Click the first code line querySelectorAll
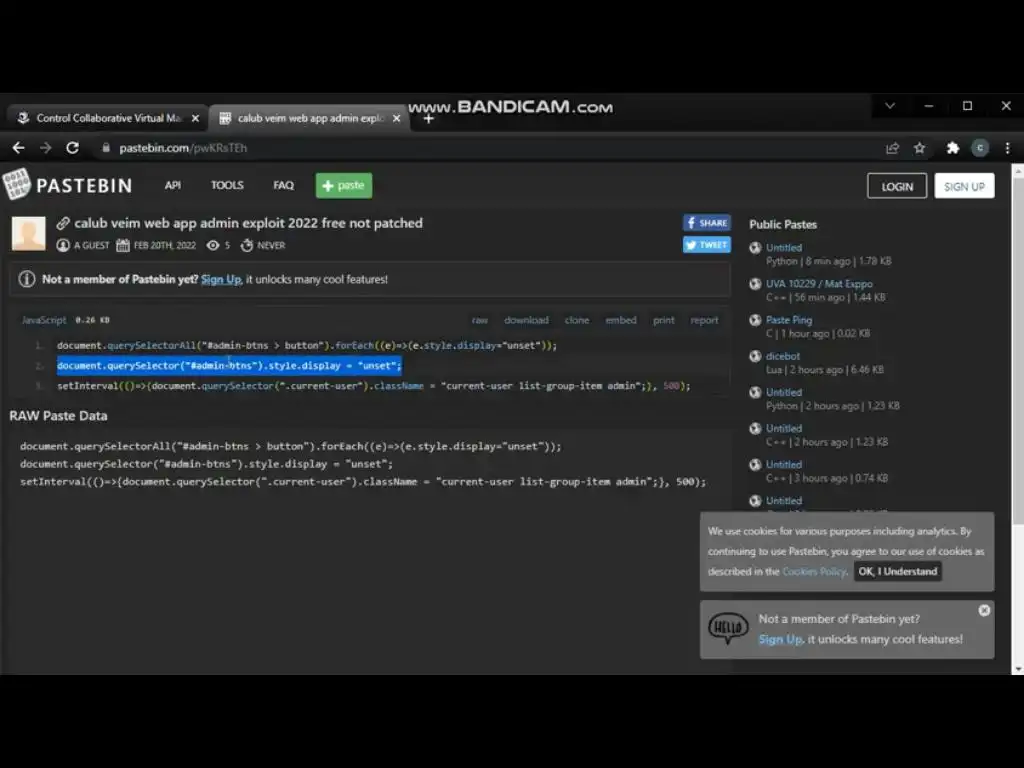The width and height of the screenshot is (1024, 768). [x=307, y=345]
